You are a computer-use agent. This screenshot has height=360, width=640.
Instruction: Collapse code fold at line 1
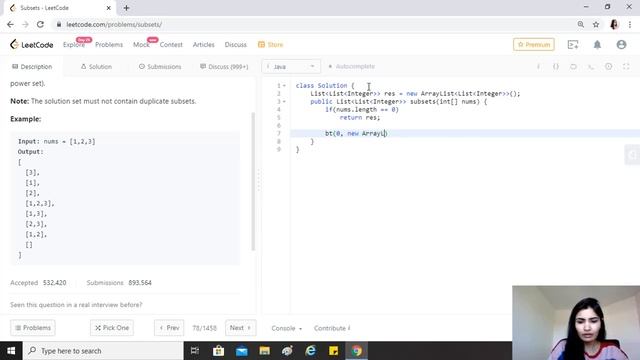click(284, 86)
